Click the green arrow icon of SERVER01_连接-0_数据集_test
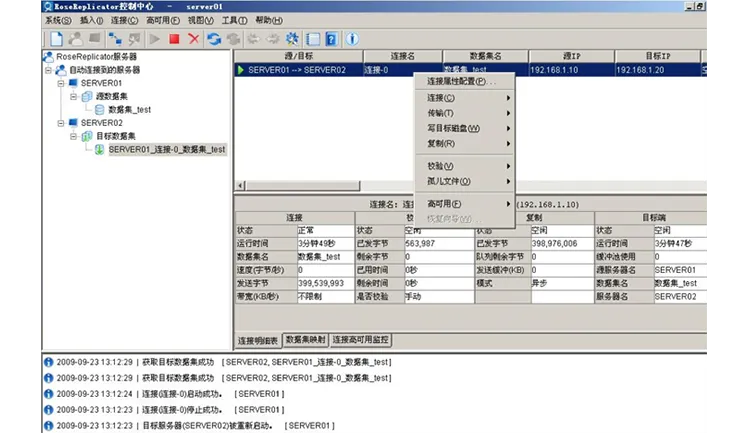749x433 pixels. [x=99, y=150]
